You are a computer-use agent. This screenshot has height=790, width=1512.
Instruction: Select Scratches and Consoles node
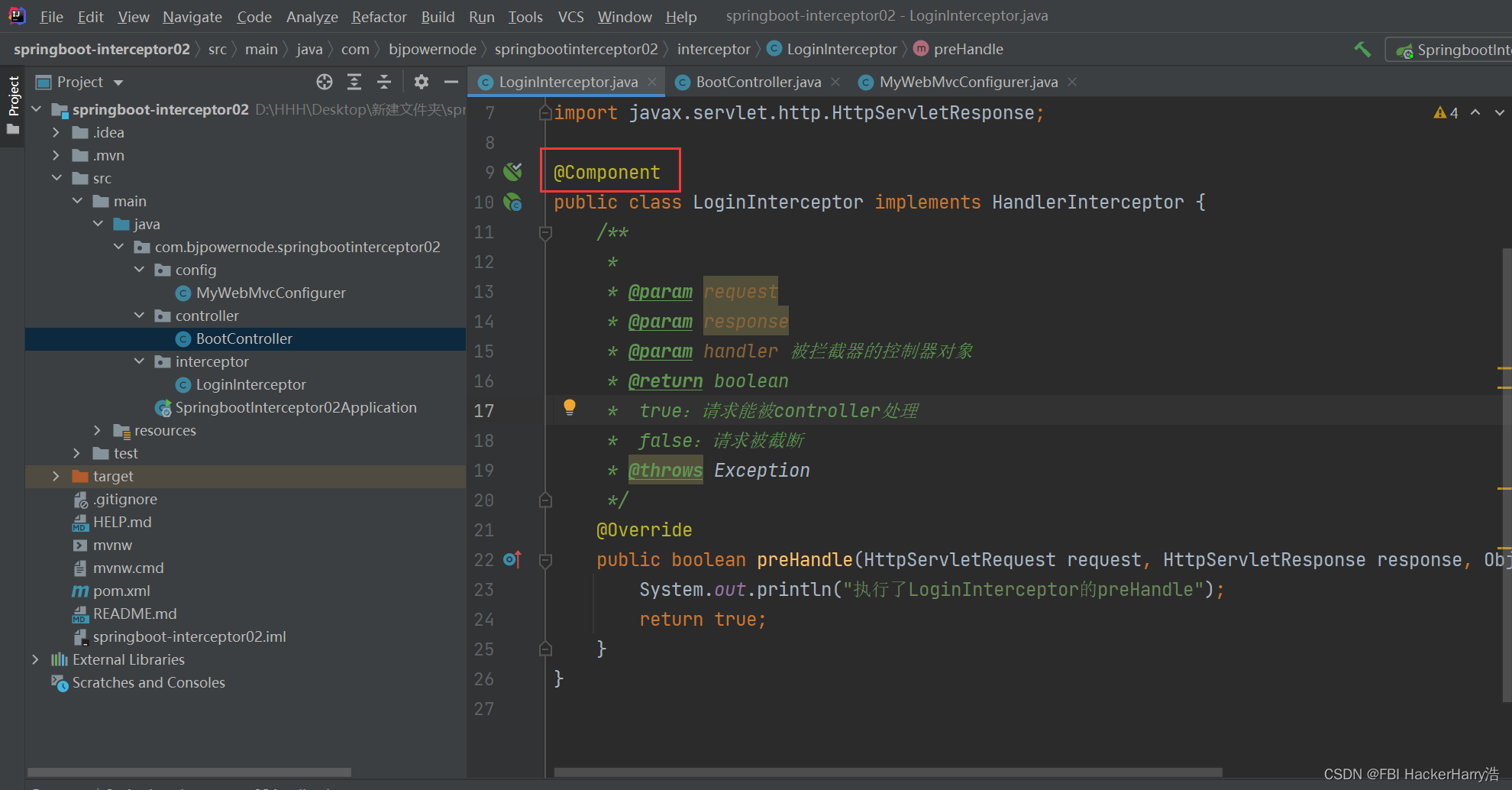pos(148,682)
